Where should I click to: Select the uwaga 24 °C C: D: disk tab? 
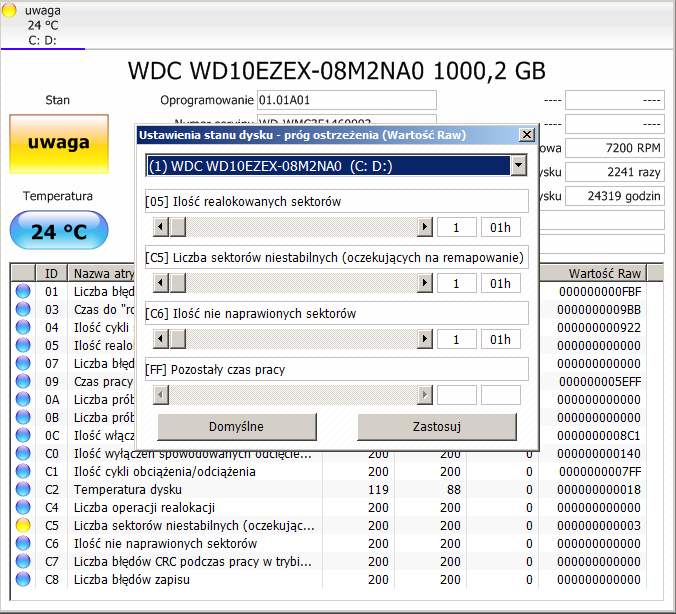[43, 25]
